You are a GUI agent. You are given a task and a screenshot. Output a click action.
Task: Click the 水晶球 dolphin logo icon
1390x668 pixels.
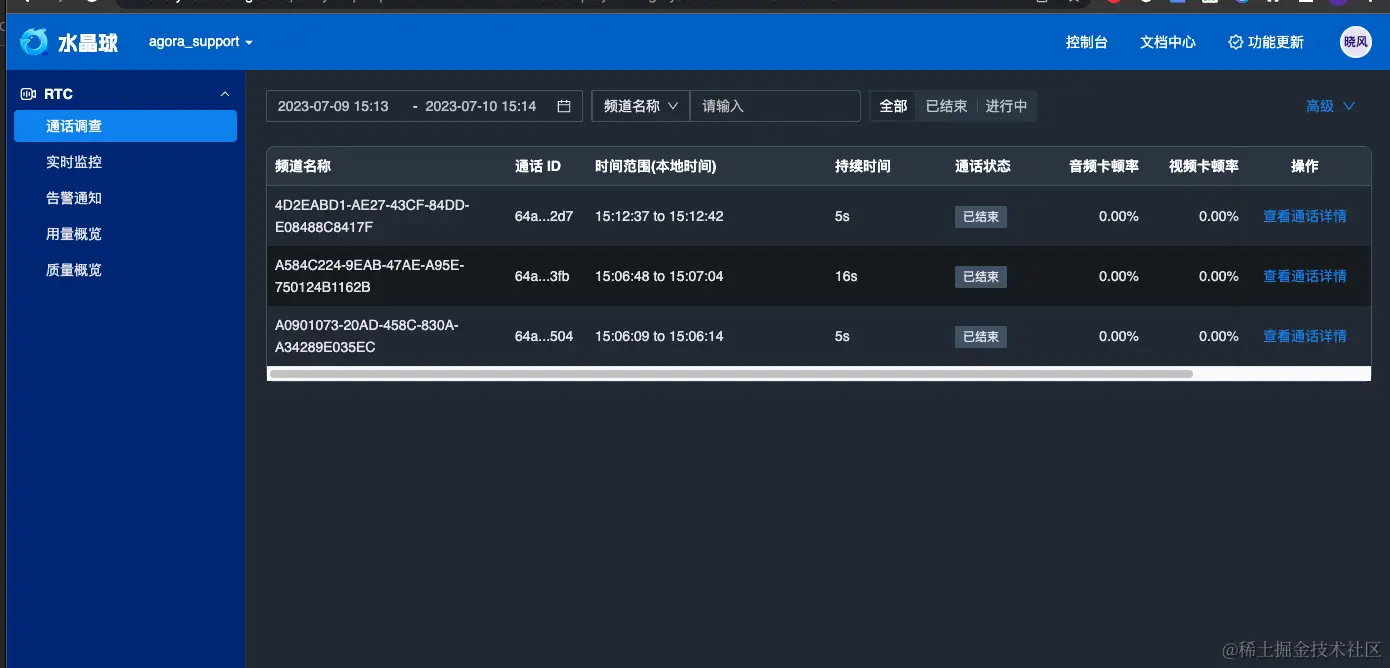[x=34, y=42]
